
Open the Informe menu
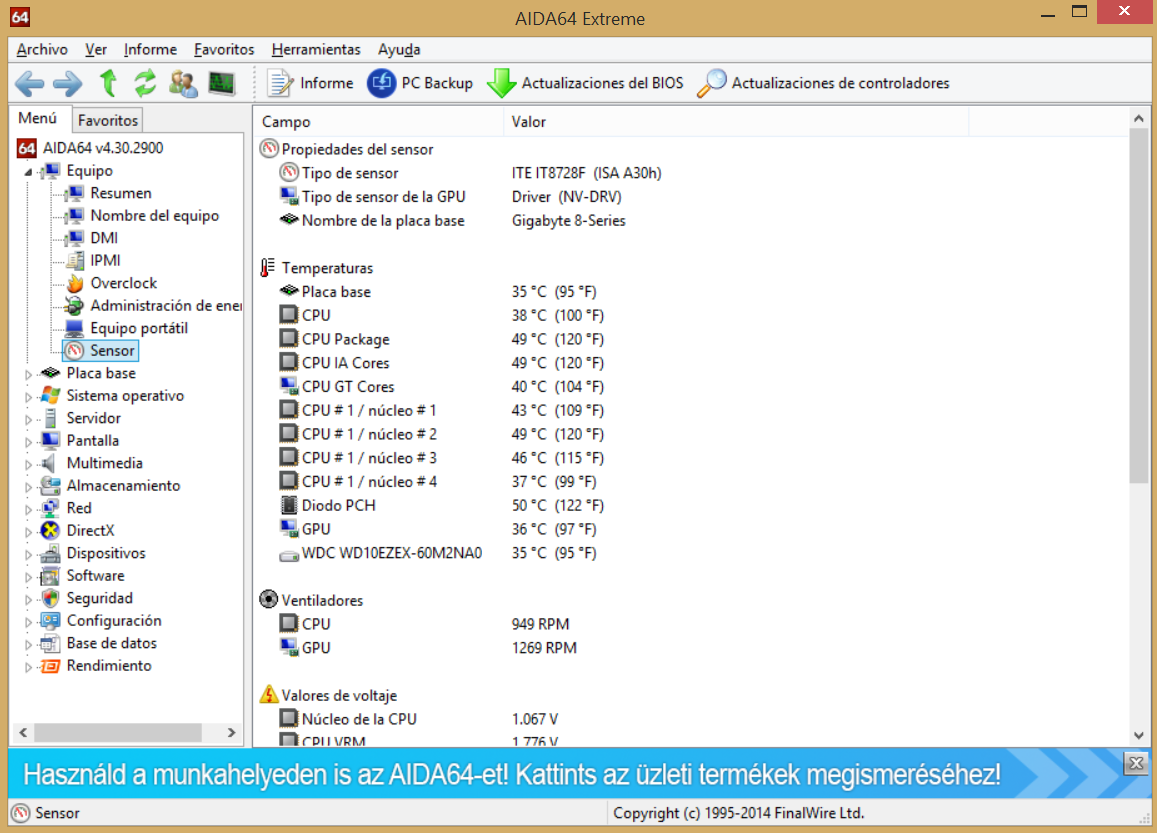[151, 49]
